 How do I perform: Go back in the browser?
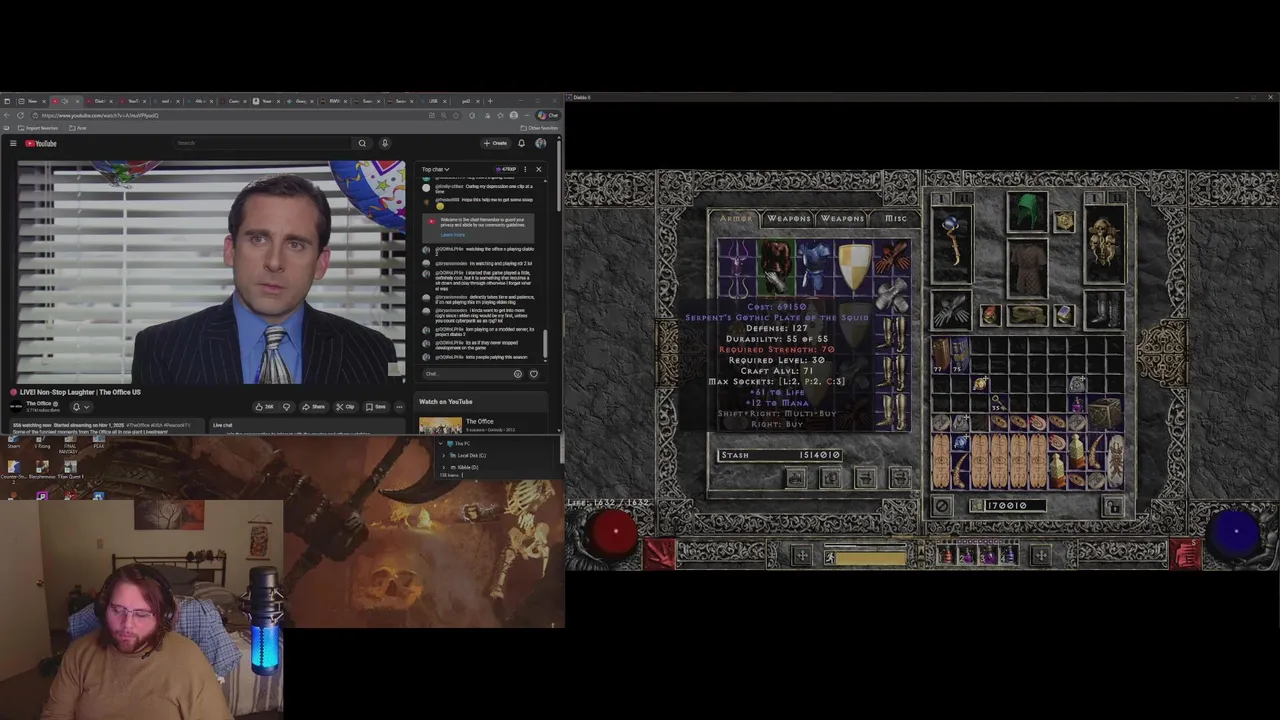click(8, 115)
